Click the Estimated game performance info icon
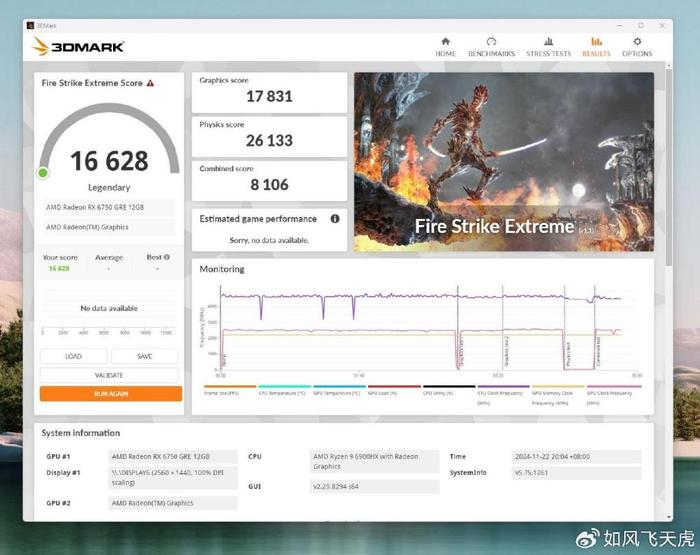700x555 pixels. click(x=335, y=219)
